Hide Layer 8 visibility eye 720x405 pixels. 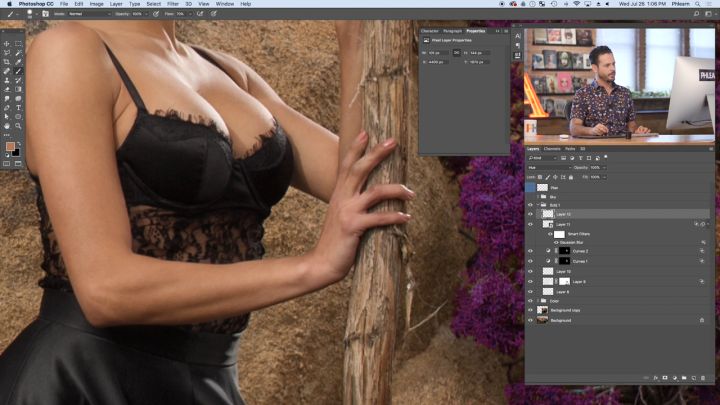point(530,292)
